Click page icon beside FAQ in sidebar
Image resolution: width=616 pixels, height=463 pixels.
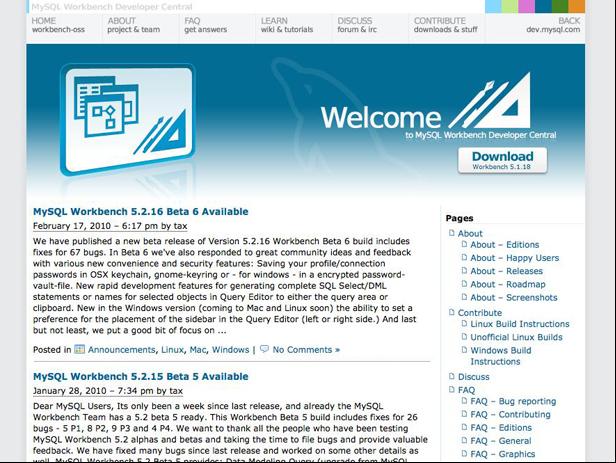[x=450, y=390]
